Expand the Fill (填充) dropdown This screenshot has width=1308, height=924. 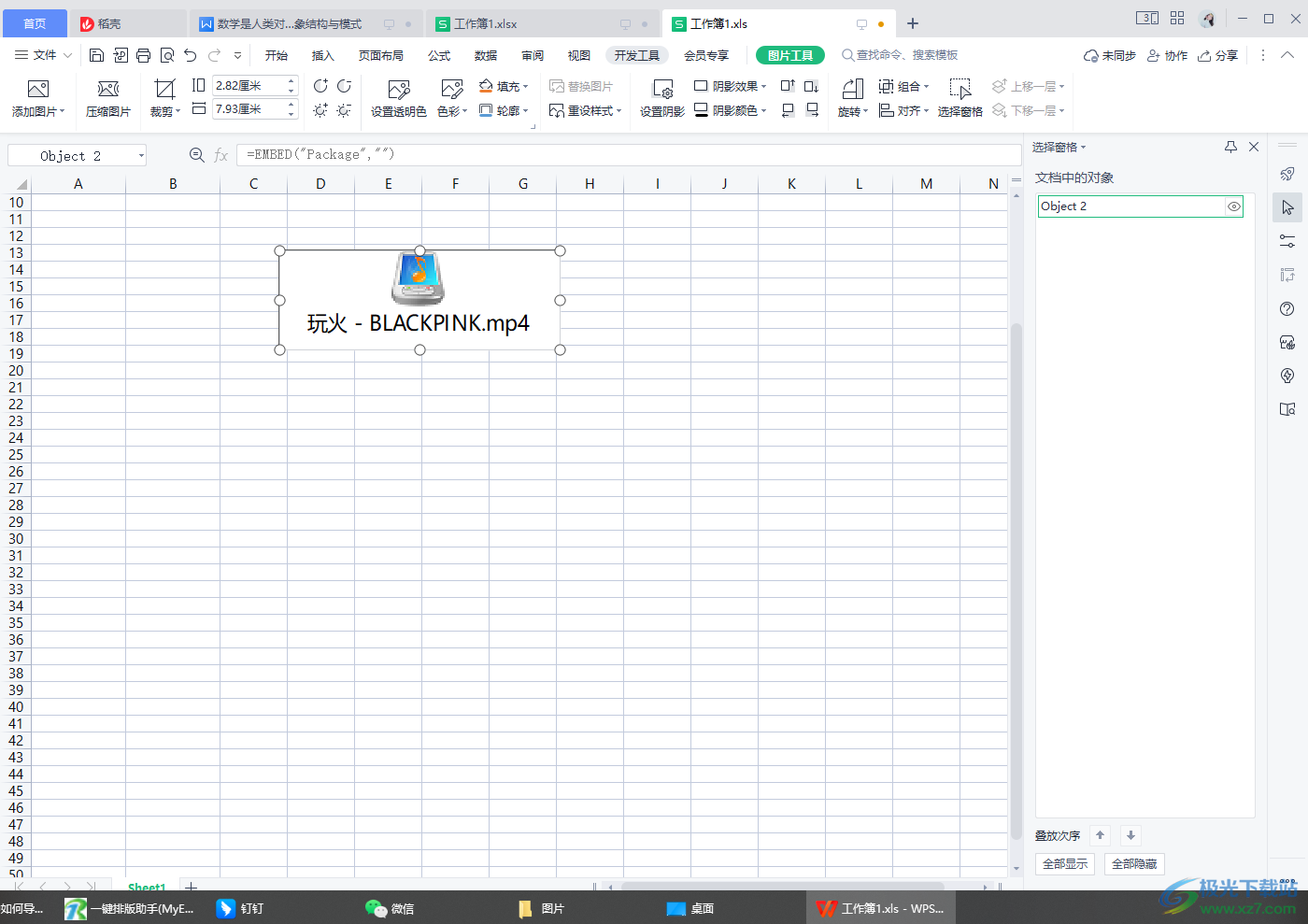[x=525, y=87]
